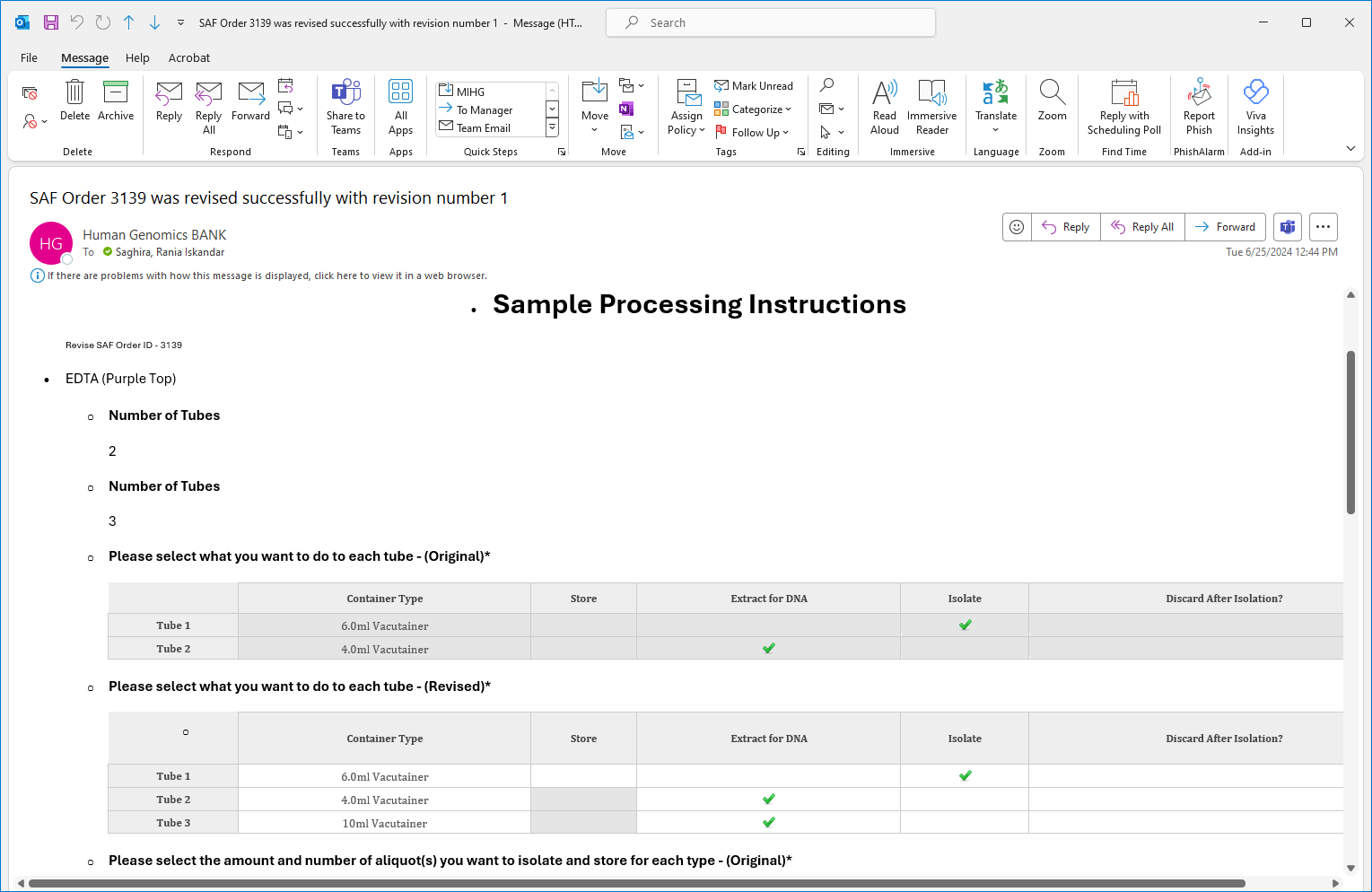The height and width of the screenshot is (892, 1372).
Task: Click inside the Search field
Action: (x=770, y=22)
